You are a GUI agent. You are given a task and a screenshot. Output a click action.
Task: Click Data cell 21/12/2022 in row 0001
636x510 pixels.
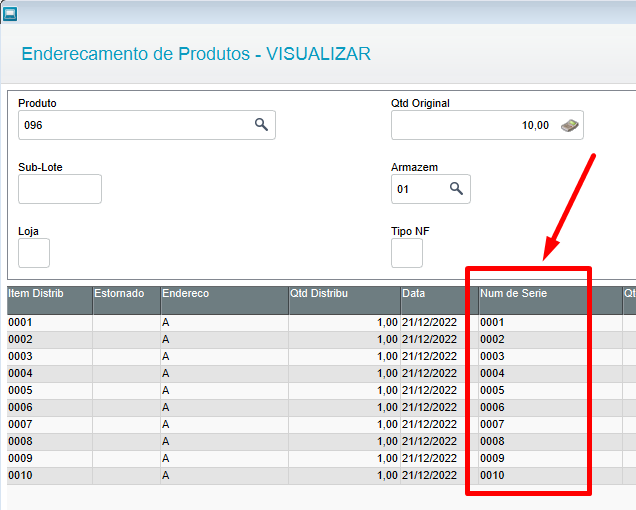click(440, 323)
